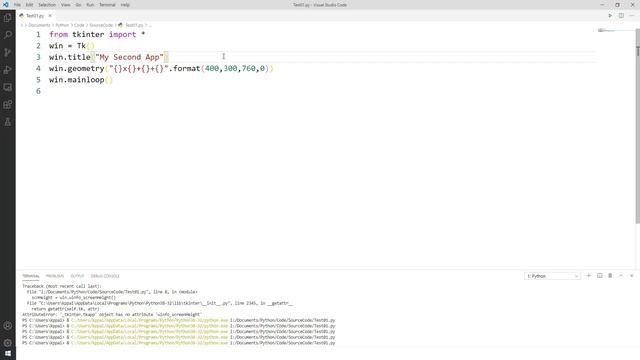The width and height of the screenshot is (640, 360).
Task: Click the Windows Start button
Action: (8, 354)
